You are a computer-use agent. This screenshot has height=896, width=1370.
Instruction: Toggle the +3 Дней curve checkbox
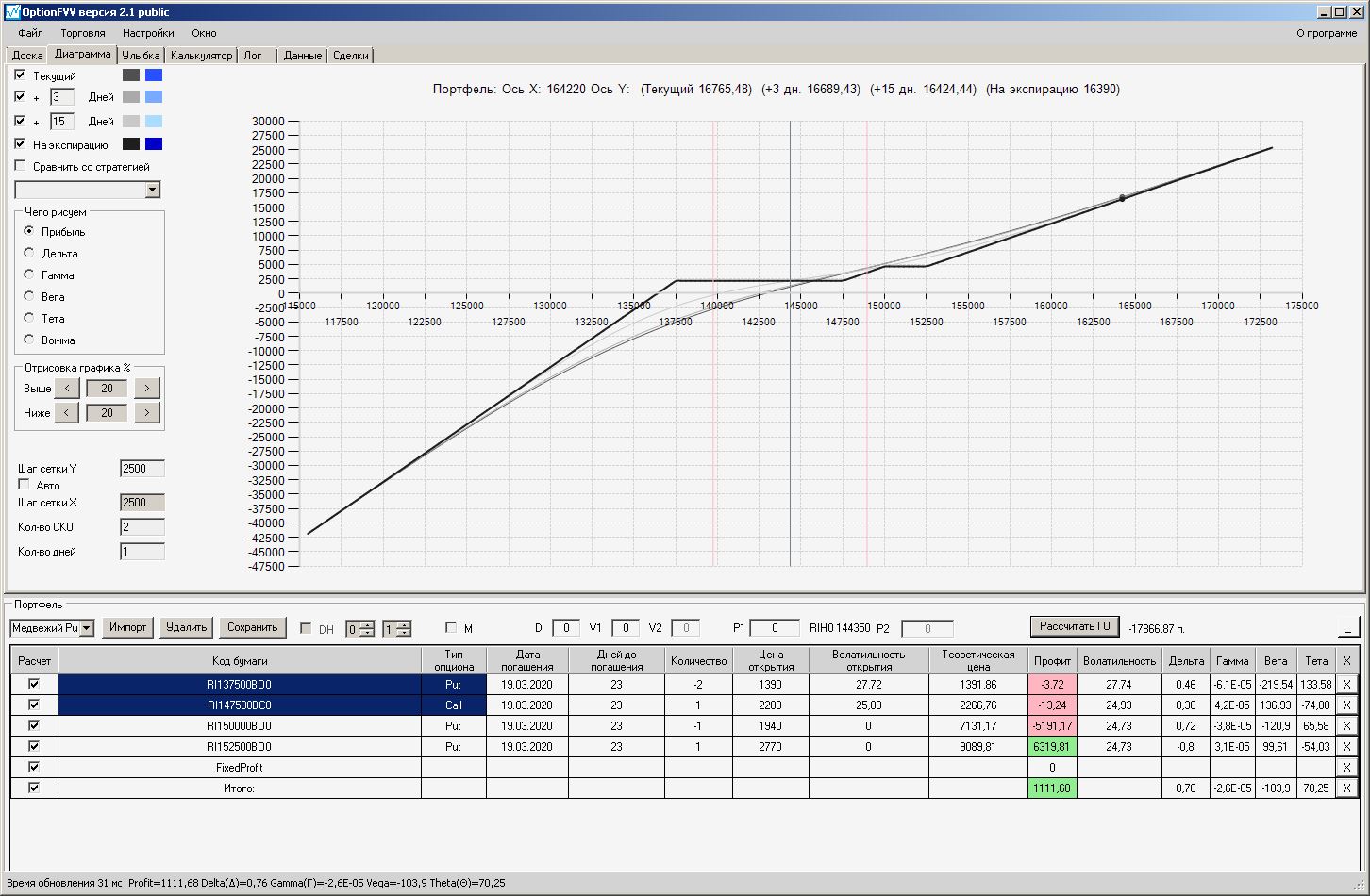tap(21, 96)
